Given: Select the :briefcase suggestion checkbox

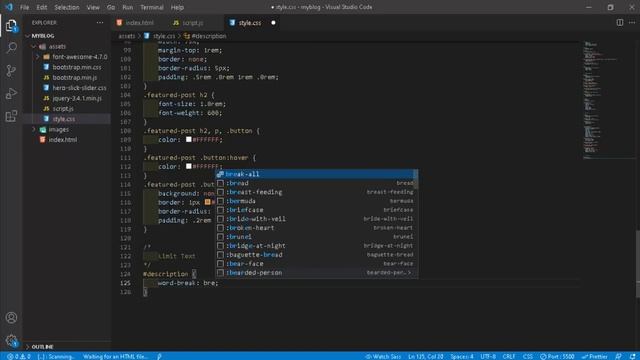Looking at the screenshot, I should (220, 210).
